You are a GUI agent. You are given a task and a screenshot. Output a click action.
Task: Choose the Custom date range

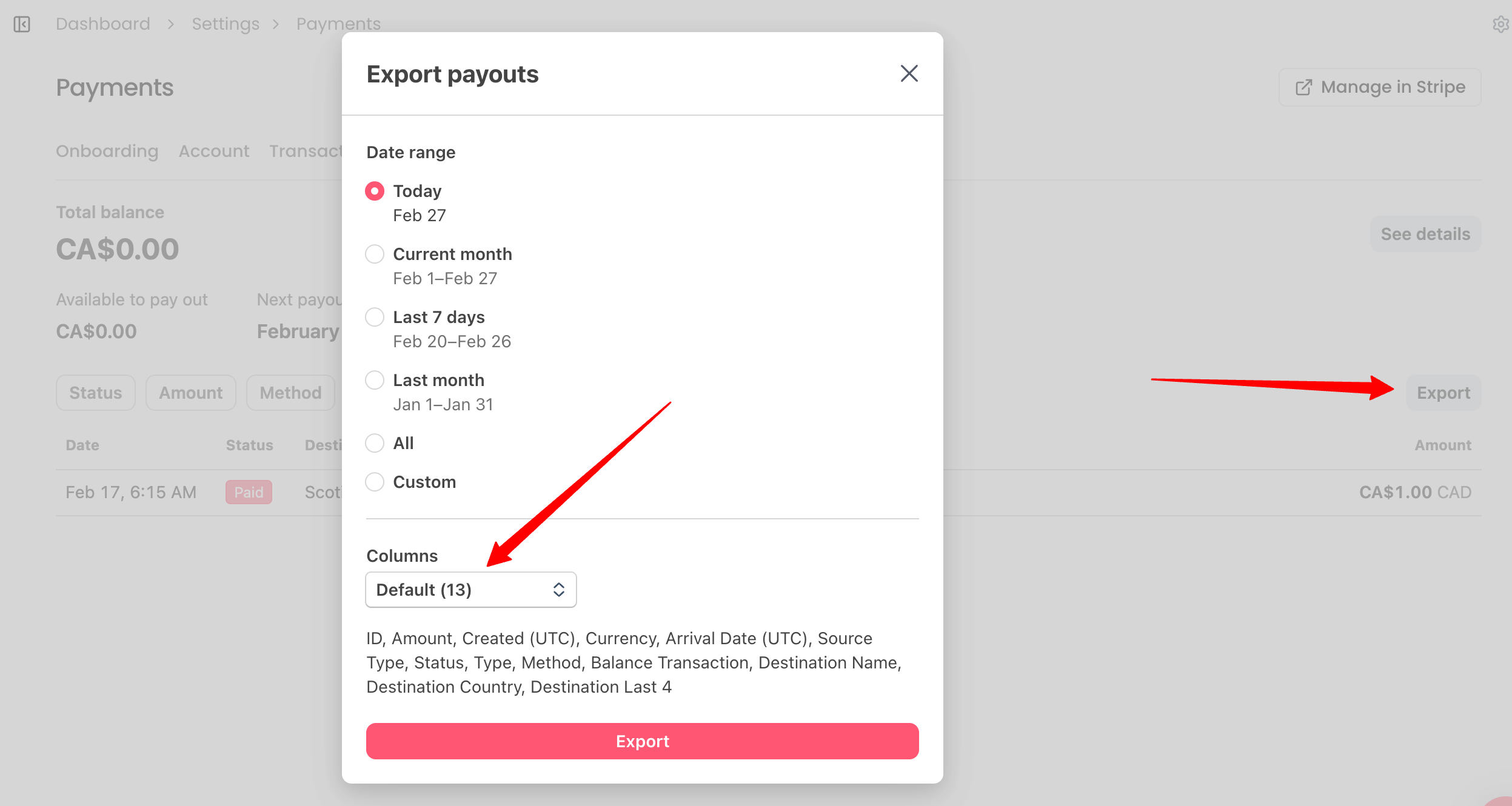pyautogui.click(x=375, y=482)
